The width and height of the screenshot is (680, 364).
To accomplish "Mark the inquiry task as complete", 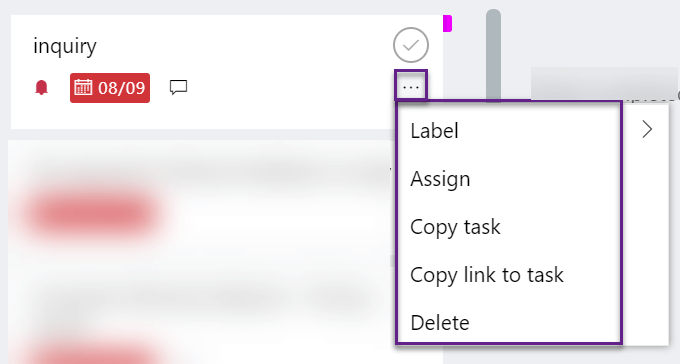I will (x=411, y=45).
